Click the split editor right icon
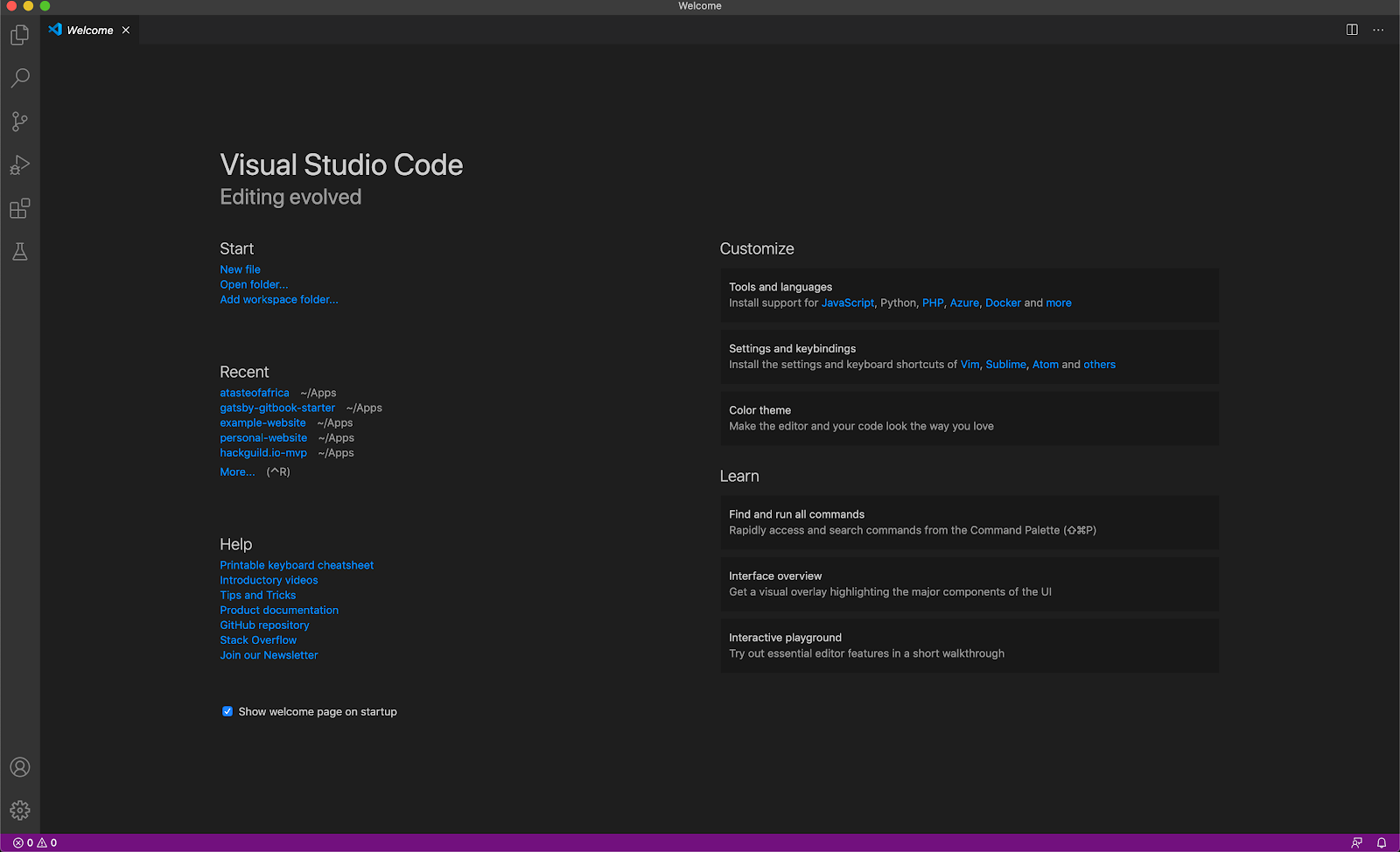 [1352, 30]
